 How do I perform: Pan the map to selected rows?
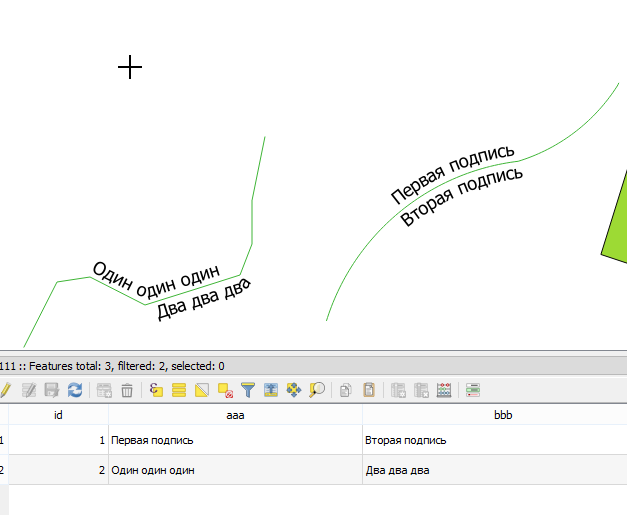click(x=294, y=389)
